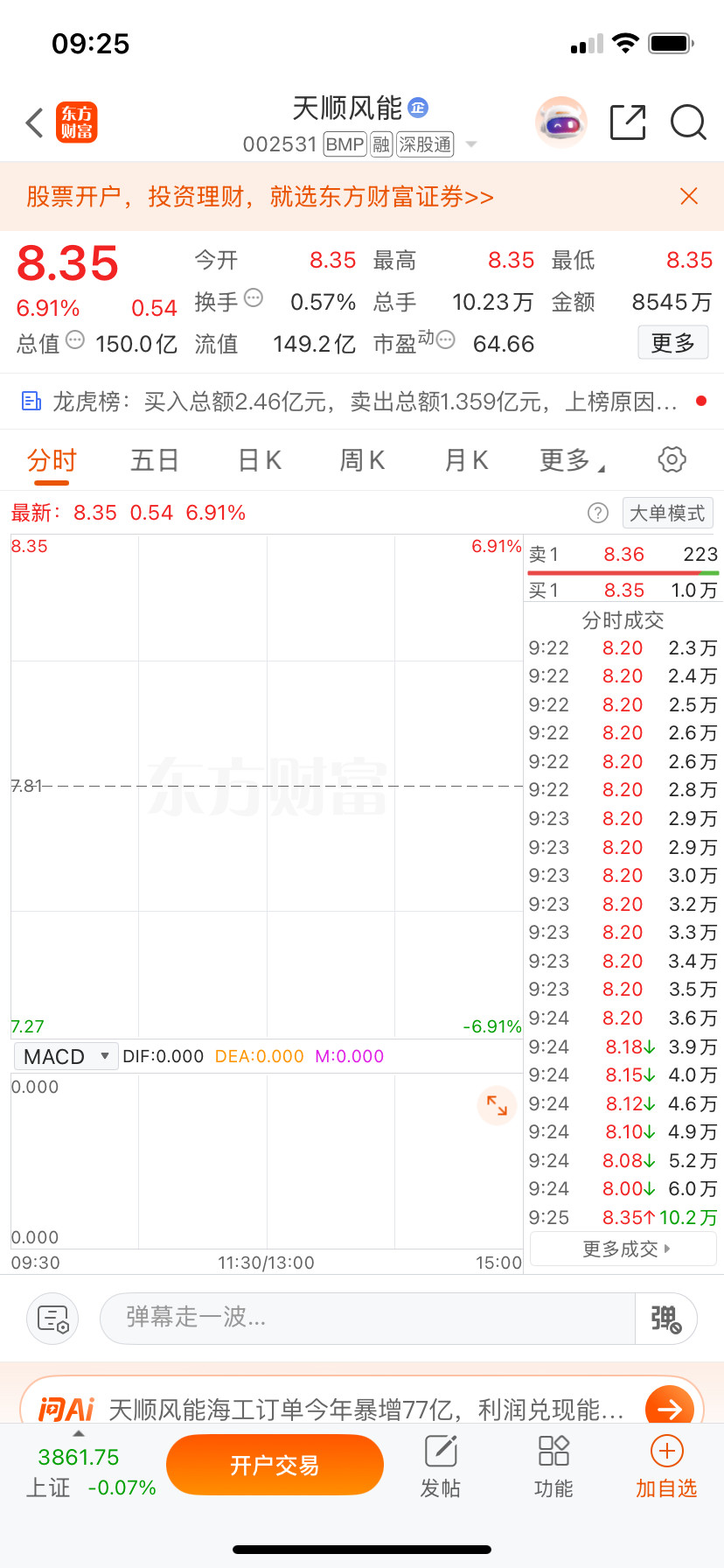724x1568 pixels.
Task: Switch to the 周K tab
Action: pyautogui.click(x=362, y=460)
